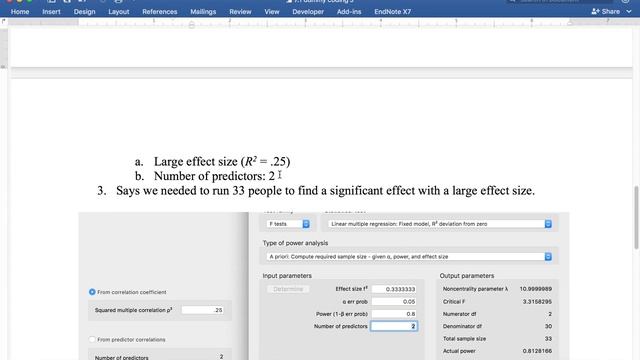Open the 'A priori' power analysis dropdown

coord(409,256)
